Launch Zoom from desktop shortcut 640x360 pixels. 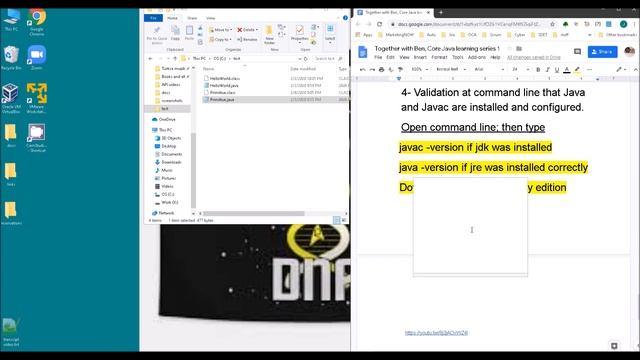point(37,58)
